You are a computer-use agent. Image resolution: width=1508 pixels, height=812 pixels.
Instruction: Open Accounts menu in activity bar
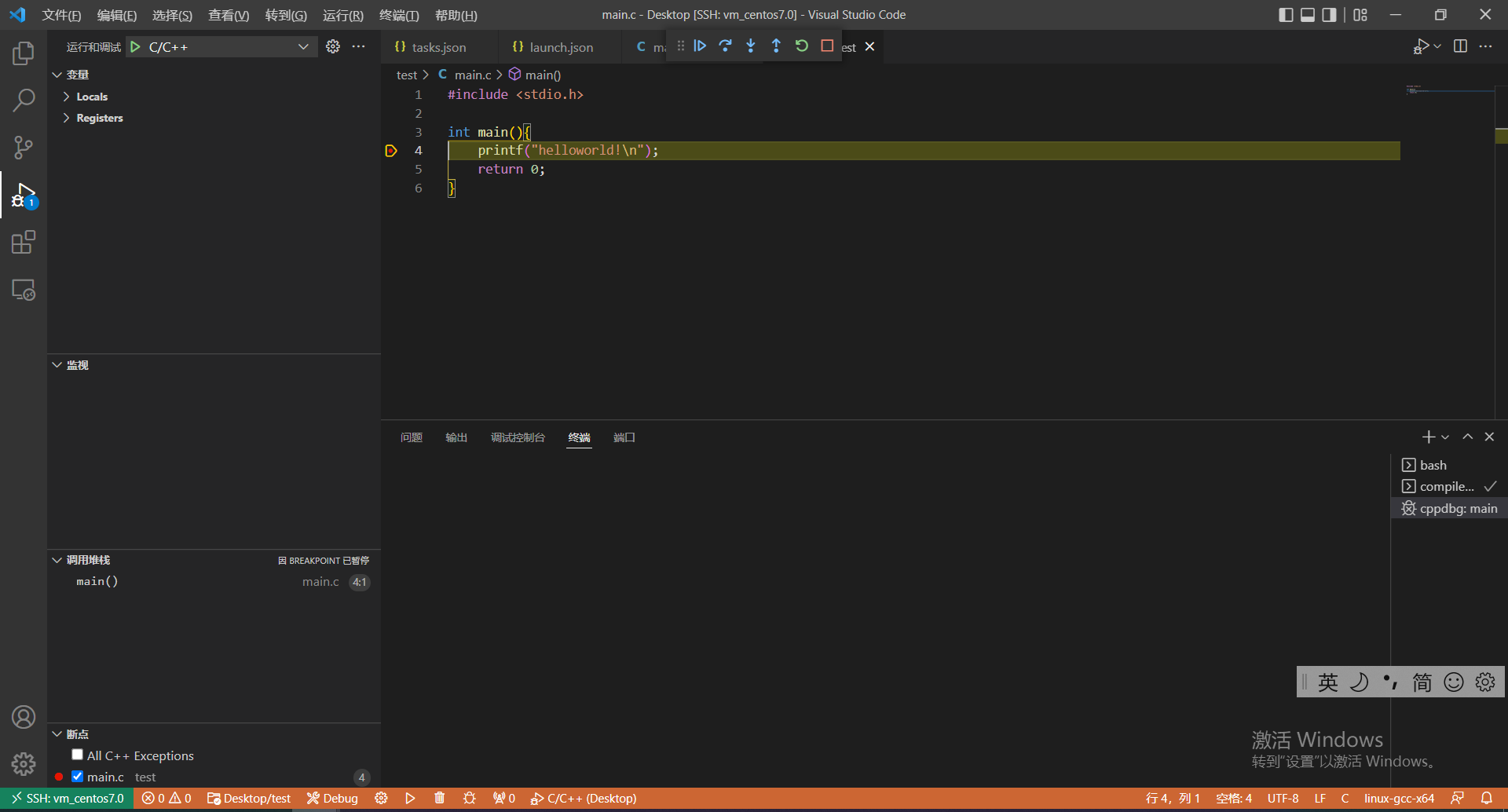click(x=24, y=717)
